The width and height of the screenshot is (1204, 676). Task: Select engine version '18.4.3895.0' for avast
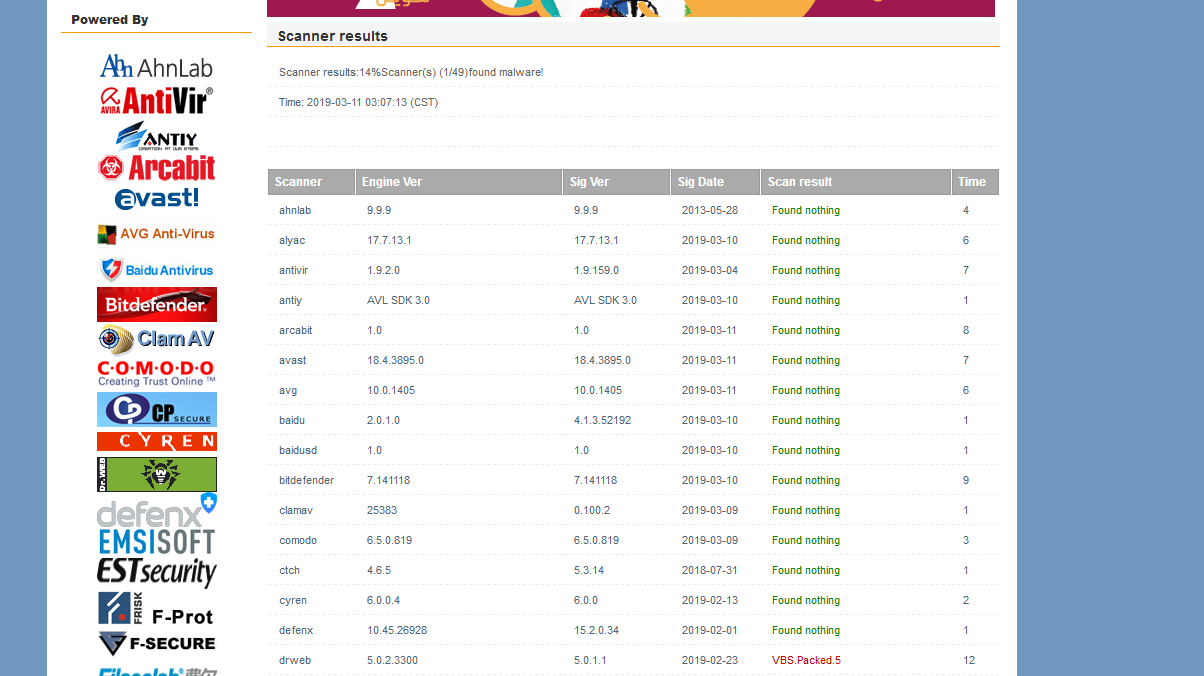coord(395,360)
